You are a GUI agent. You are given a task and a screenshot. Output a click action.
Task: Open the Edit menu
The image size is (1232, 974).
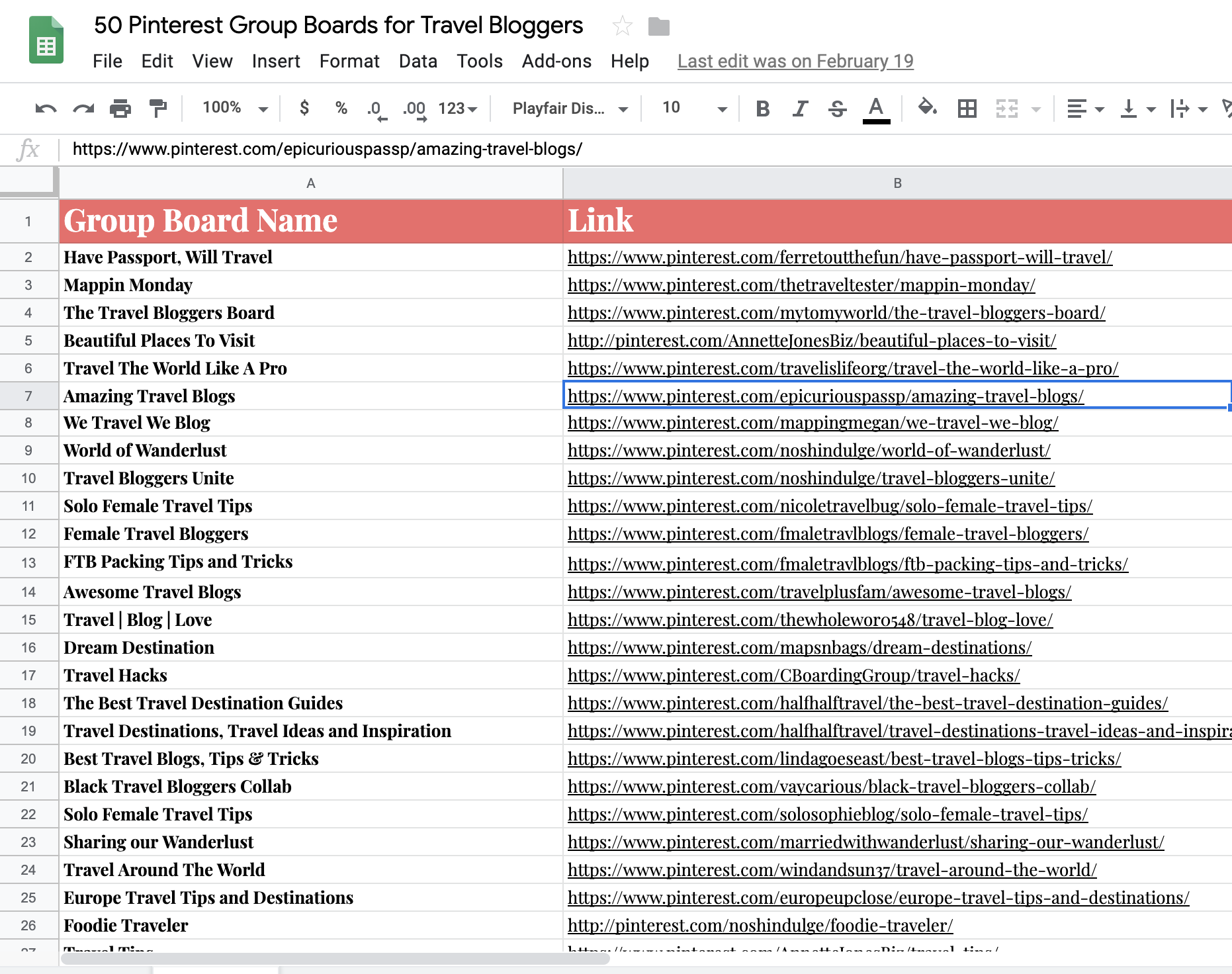coord(157,61)
